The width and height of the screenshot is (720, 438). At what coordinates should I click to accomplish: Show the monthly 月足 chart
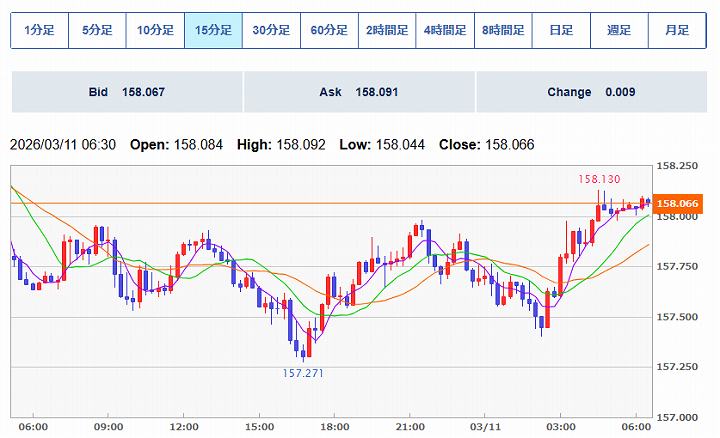click(677, 30)
